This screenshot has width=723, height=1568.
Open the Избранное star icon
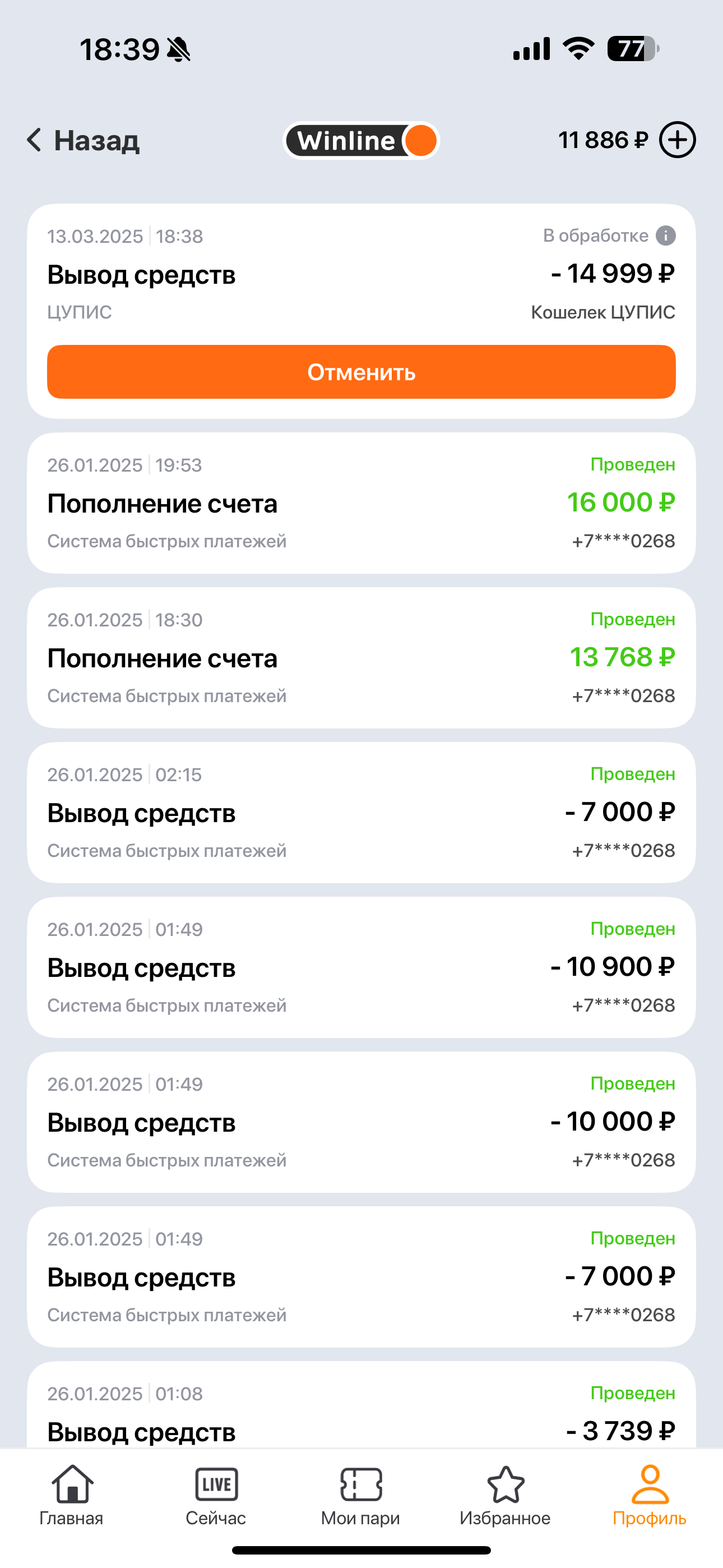pos(505,1484)
